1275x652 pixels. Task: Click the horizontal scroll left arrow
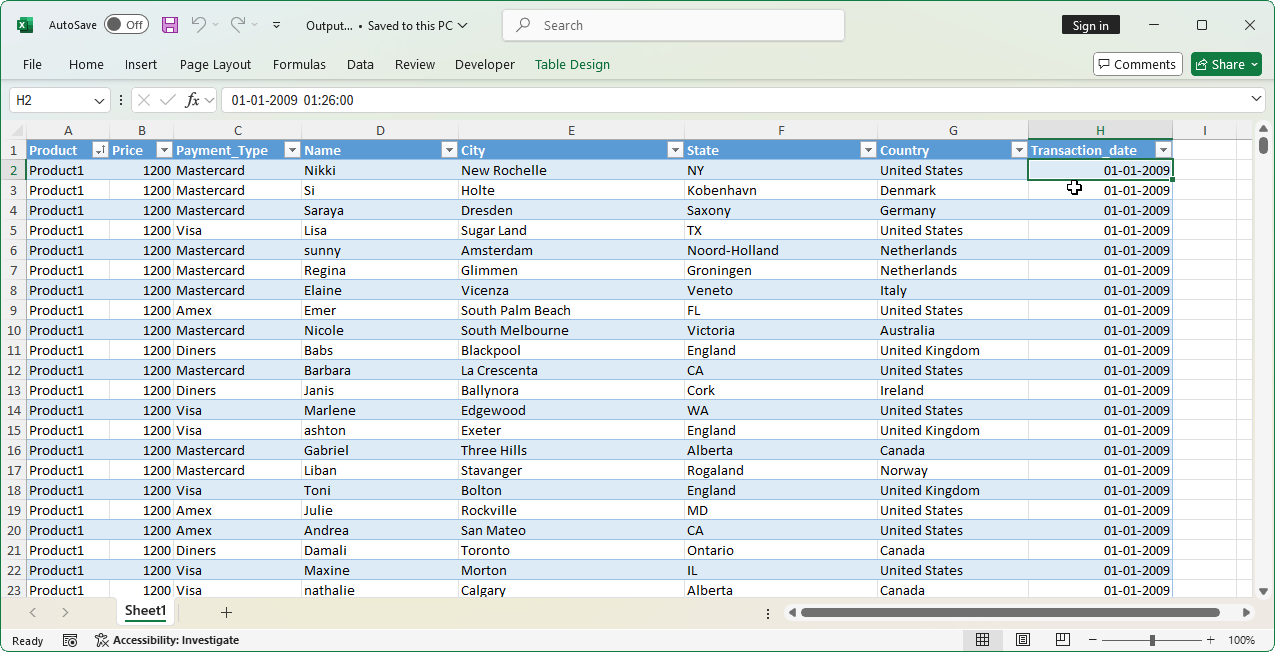click(792, 612)
